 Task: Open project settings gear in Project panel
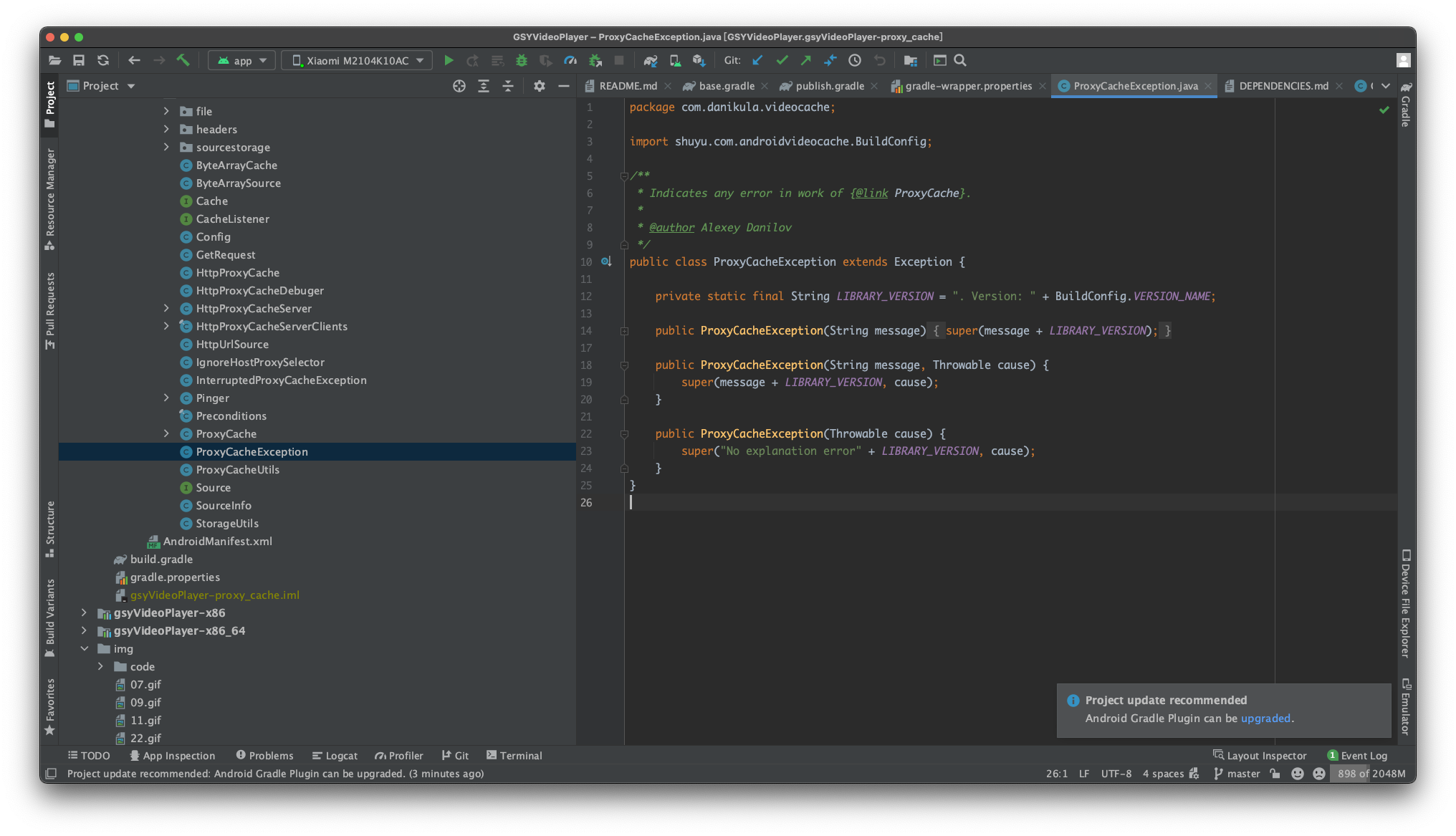[539, 85]
